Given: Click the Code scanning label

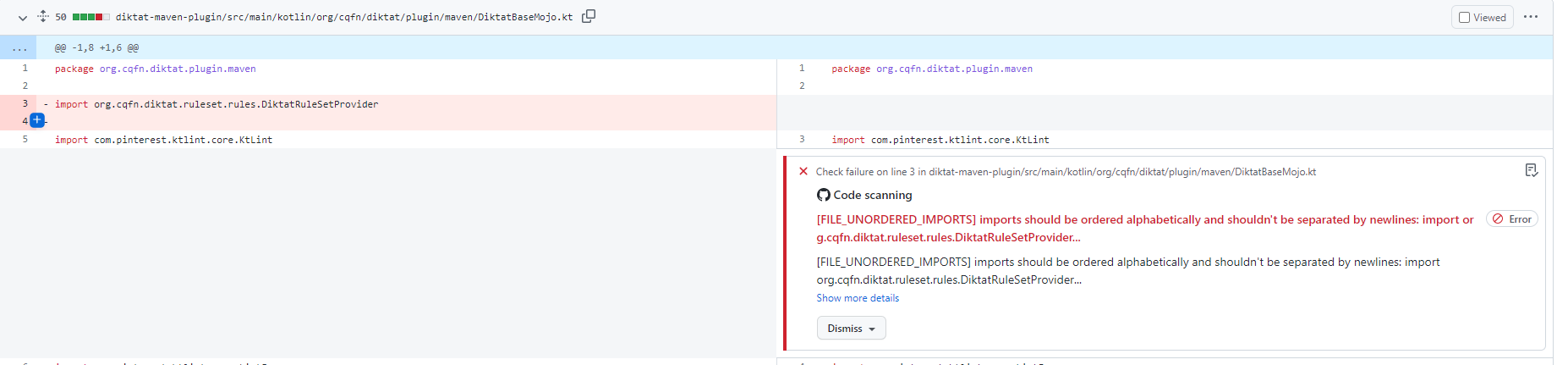Looking at the screenshot, I should tap(872, 195).
